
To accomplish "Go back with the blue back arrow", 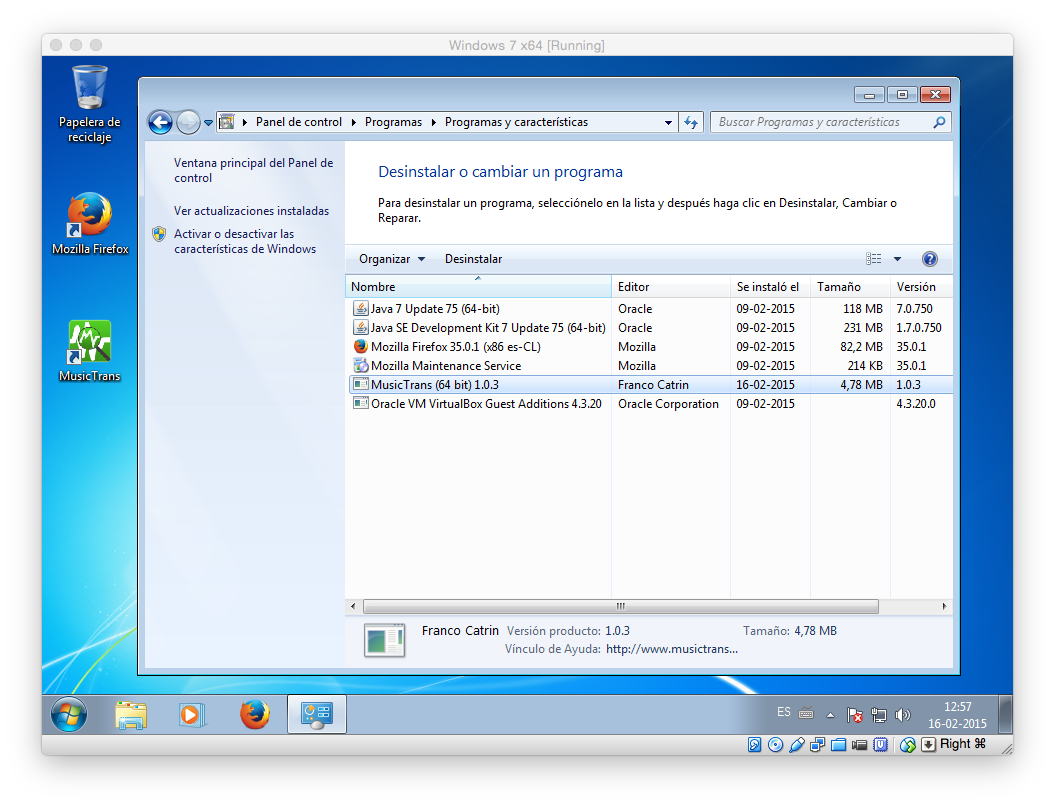I will pos(160,122).
